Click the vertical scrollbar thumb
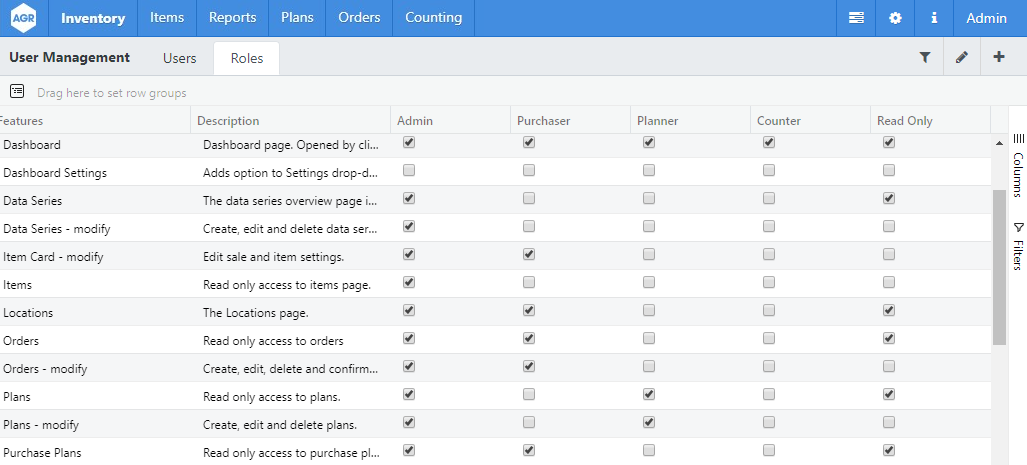This screenshot has height=465, width=1027. click(x=999, y=266)
